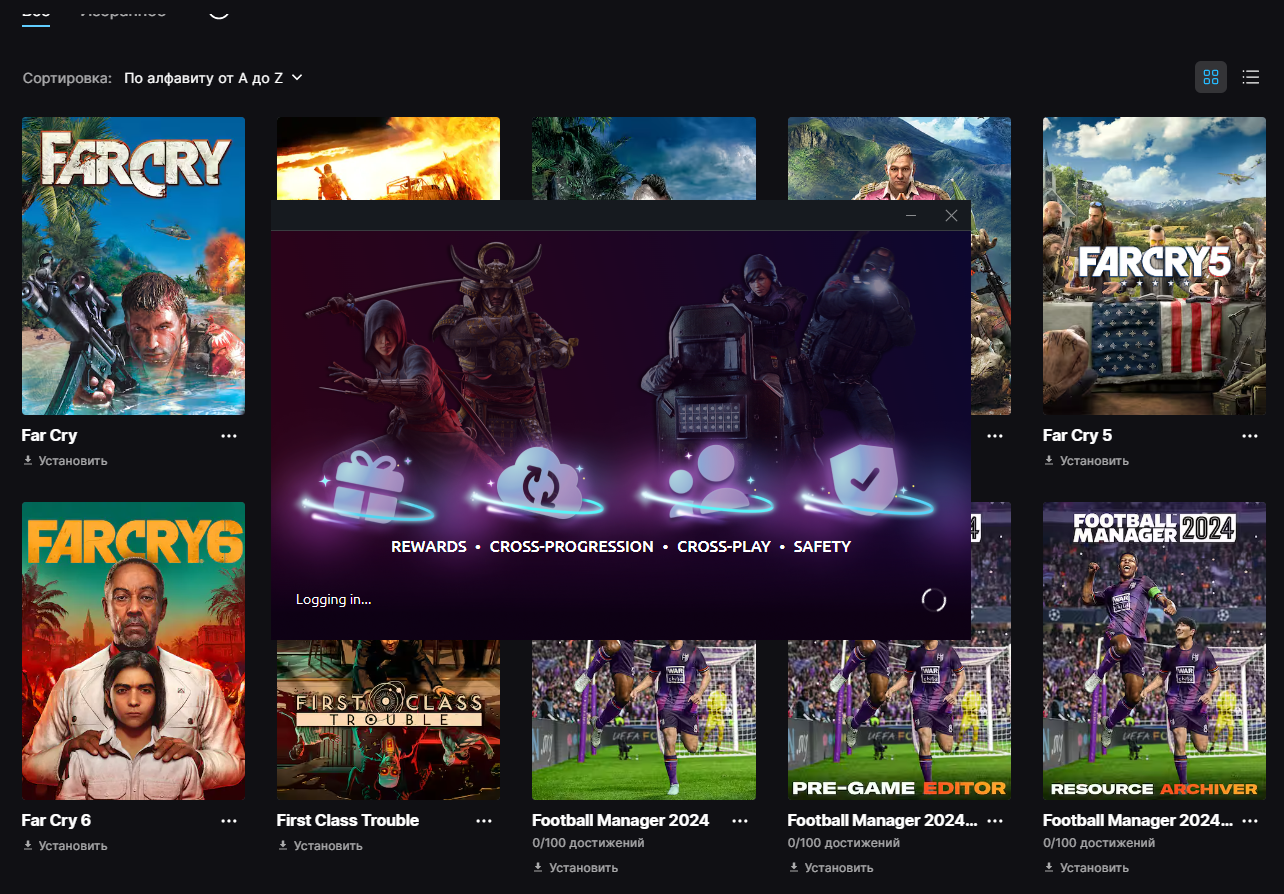Screen dimensions: 1284x894
Task: Open the sort dropdown «По алфавиту от A до Z»
Action: click(213, 78)
